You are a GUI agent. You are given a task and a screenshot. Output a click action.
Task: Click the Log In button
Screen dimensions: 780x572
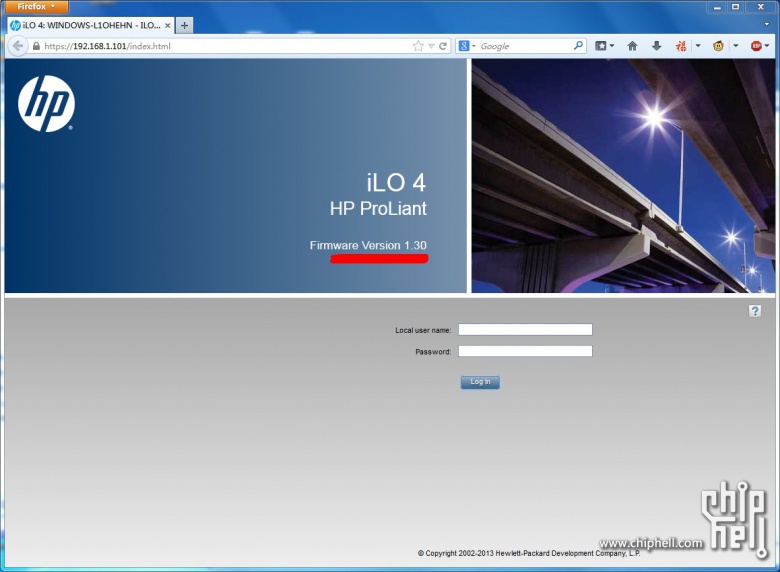(480, 382)
